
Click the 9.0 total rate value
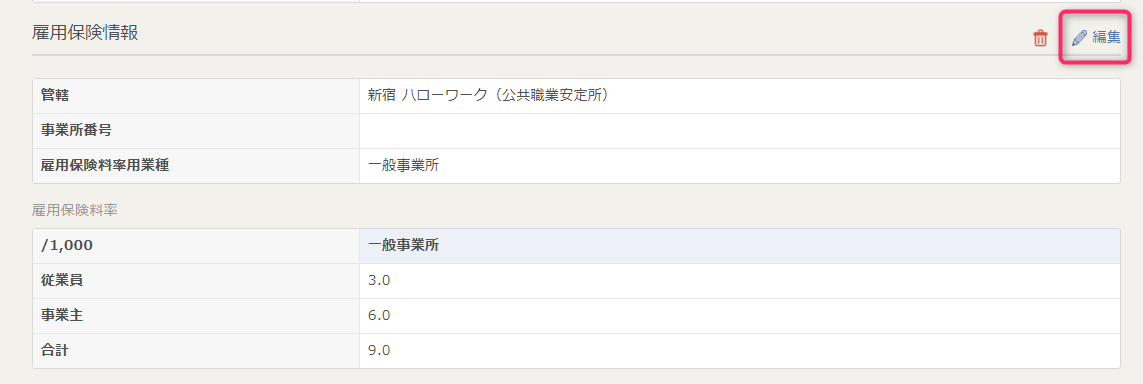(379, 350)
